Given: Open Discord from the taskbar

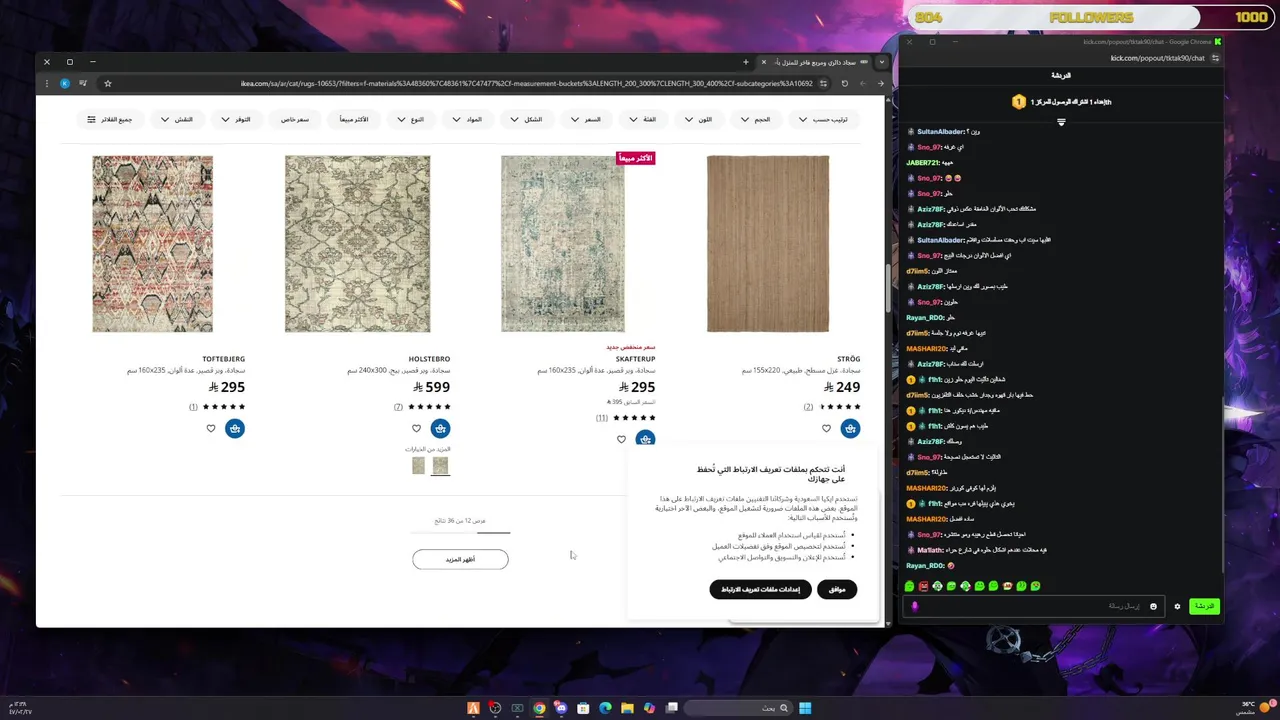Looking at the screenshot, I should tap(561, 708).
